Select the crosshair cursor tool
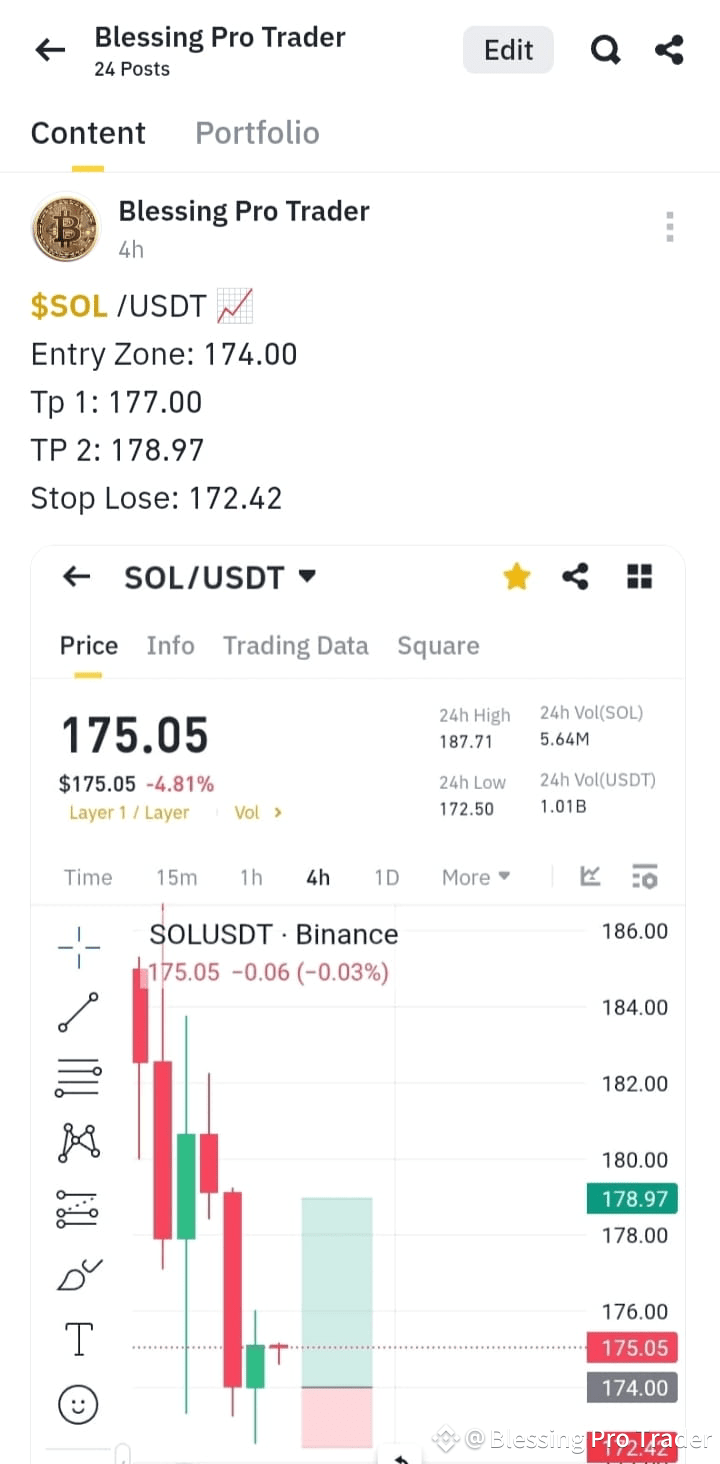This screenshot has width=720, height=1464. coord(78,946)
